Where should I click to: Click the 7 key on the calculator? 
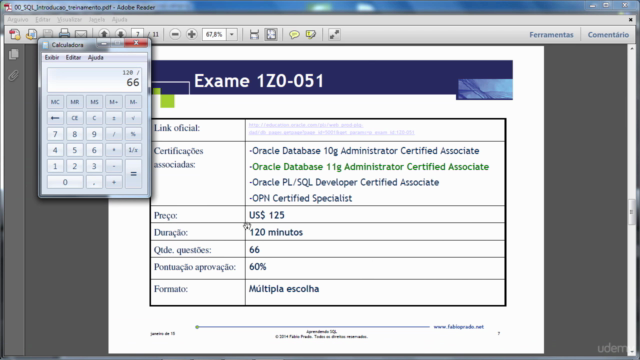click(x=55, y=134)
